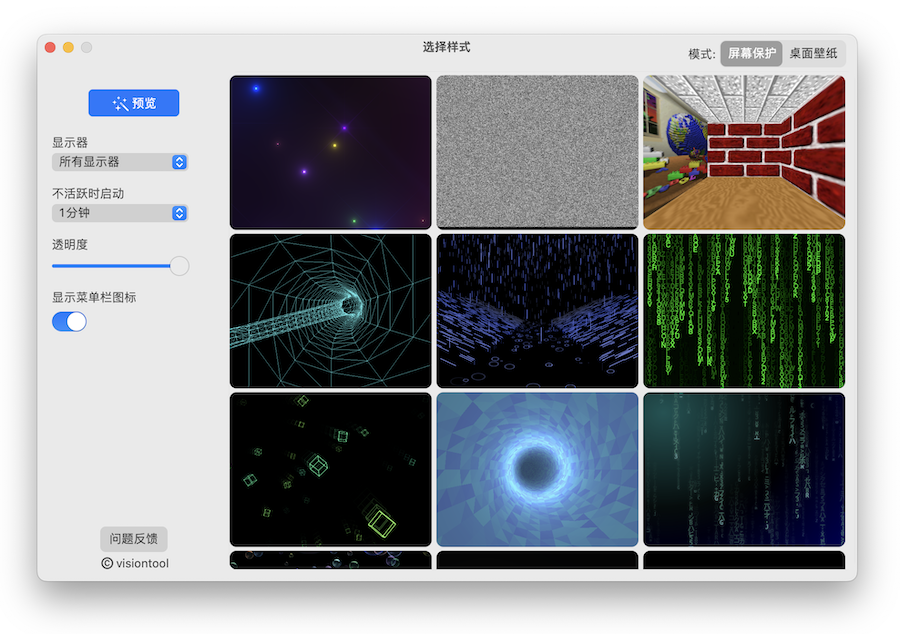Select the colorful starfield screensaver thumbnail
The width and height of the screenshot is (900, 634).
pyautogui.click(x=331, y=152)
